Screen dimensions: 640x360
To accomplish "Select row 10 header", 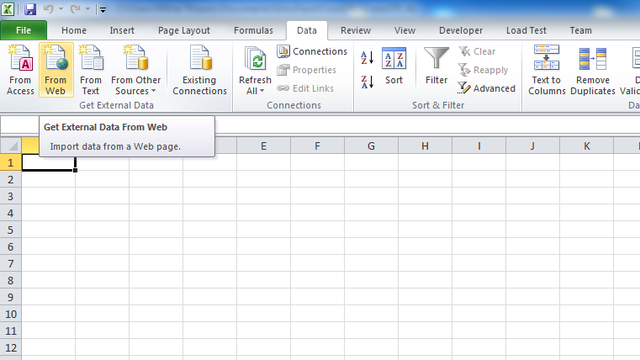I will click(x=11, y=314).
